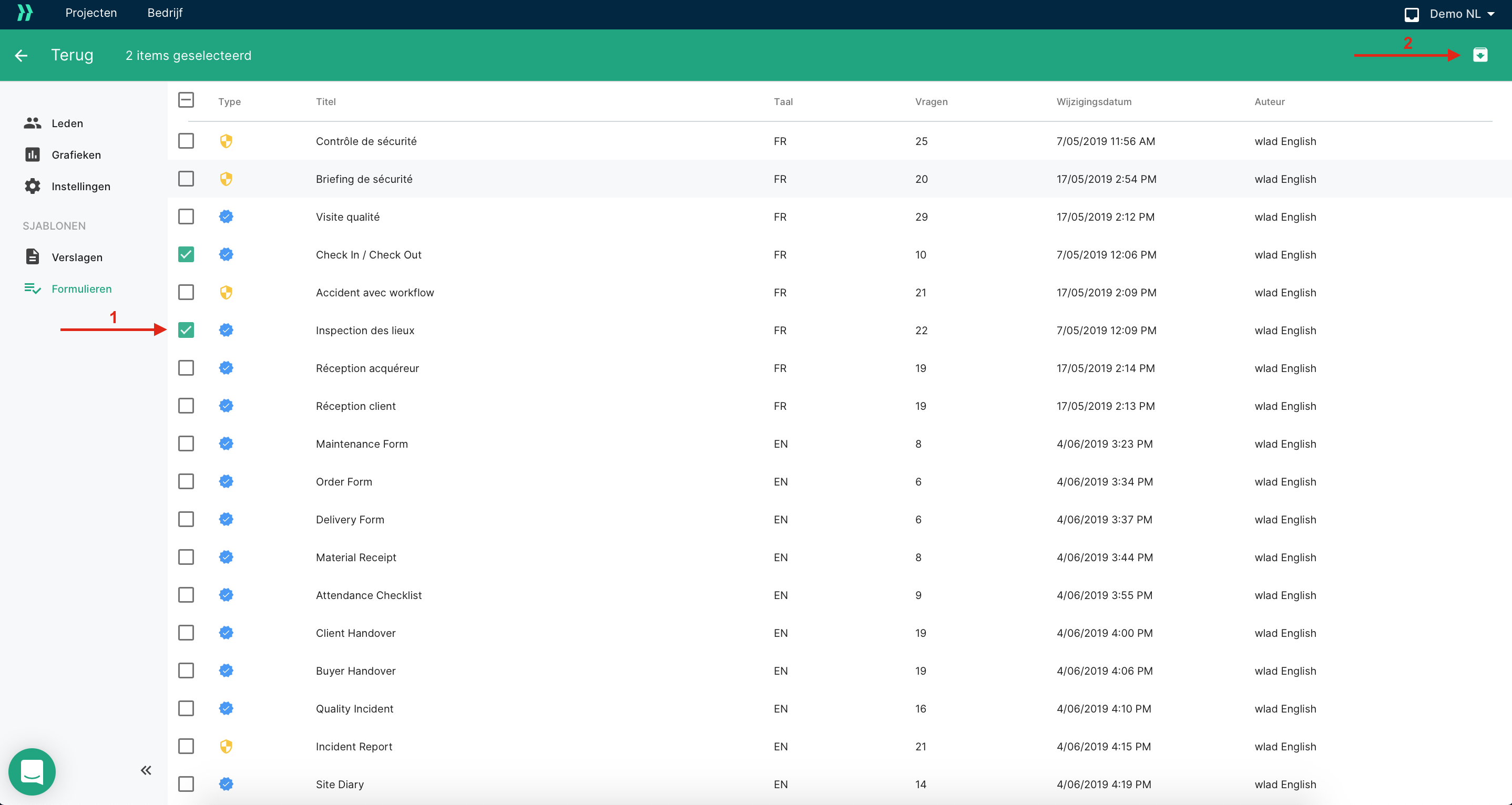This screenshot has height=805, width=1512.
Task: Click the blue badge icon of Quality Incident
Action: (226, 708)
